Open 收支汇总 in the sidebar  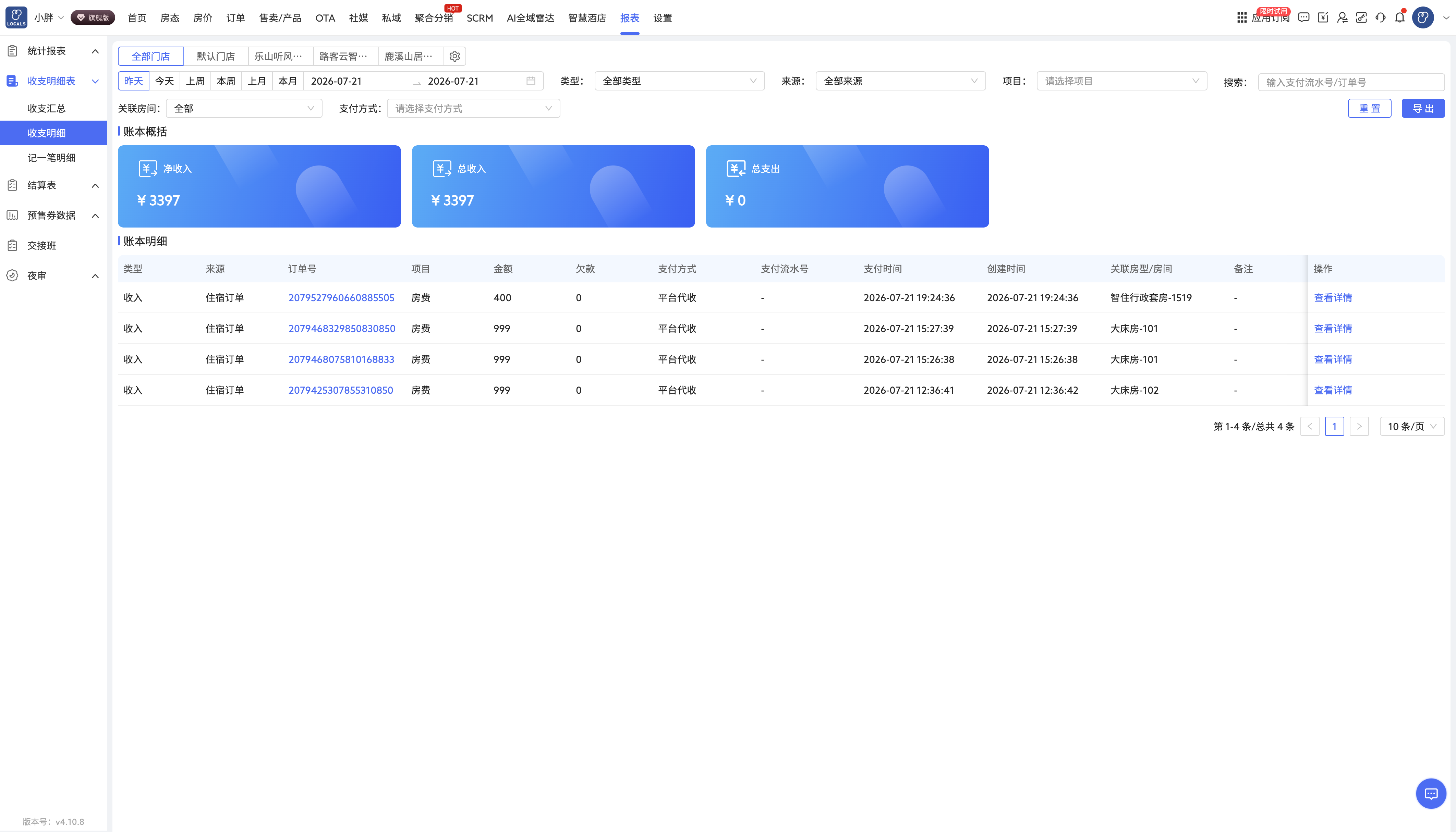[47, 109]
